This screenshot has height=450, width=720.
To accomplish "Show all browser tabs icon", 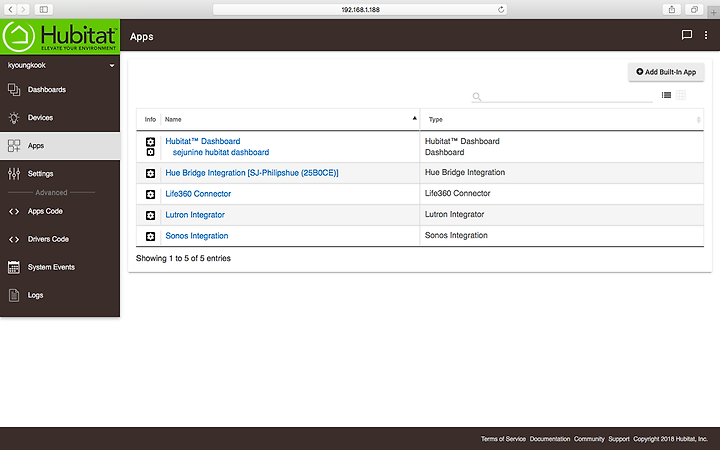I will 694,9.
